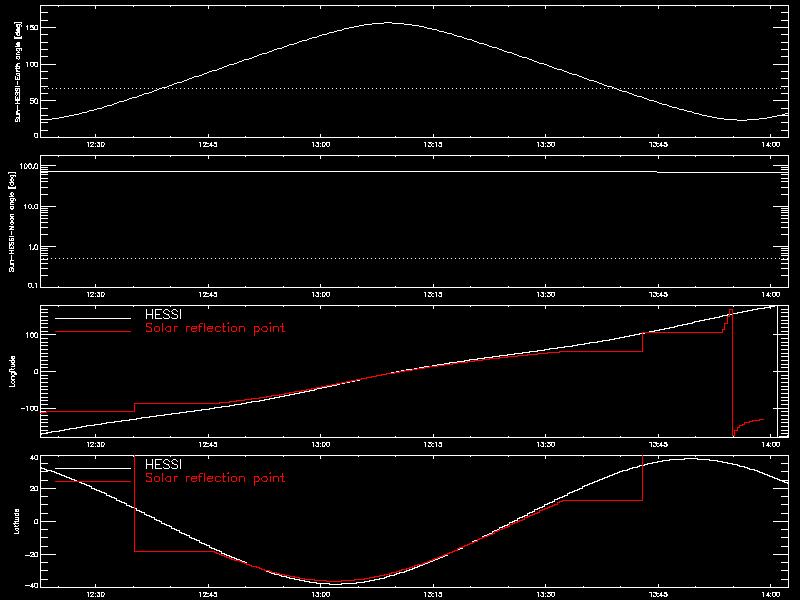Click the 12:30 tick under Longitude plot
The image size is (800, 600).
[x=95, y=444]
